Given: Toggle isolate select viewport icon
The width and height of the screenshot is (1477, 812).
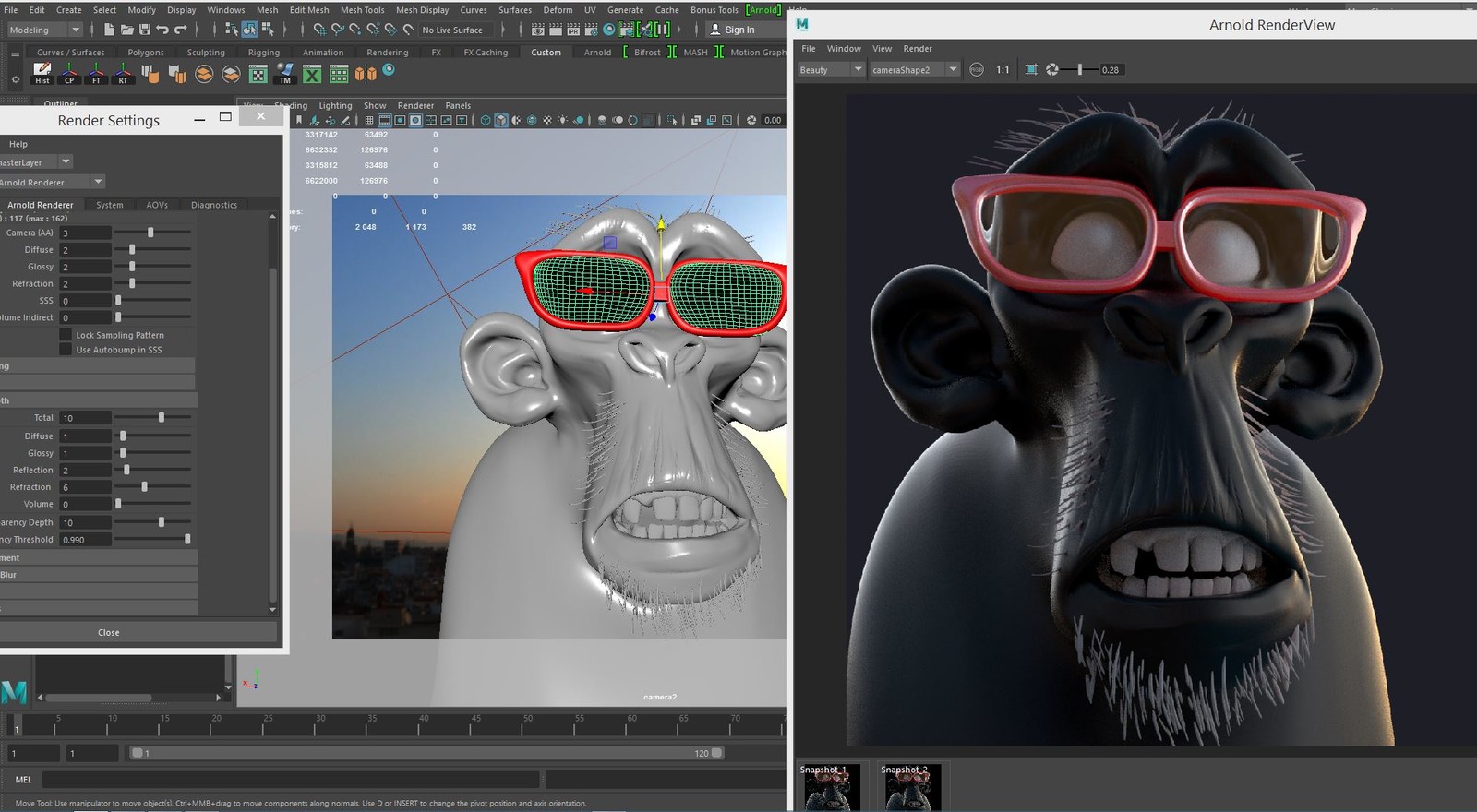Looking at the screenshot, I should [x=673, y=120].
